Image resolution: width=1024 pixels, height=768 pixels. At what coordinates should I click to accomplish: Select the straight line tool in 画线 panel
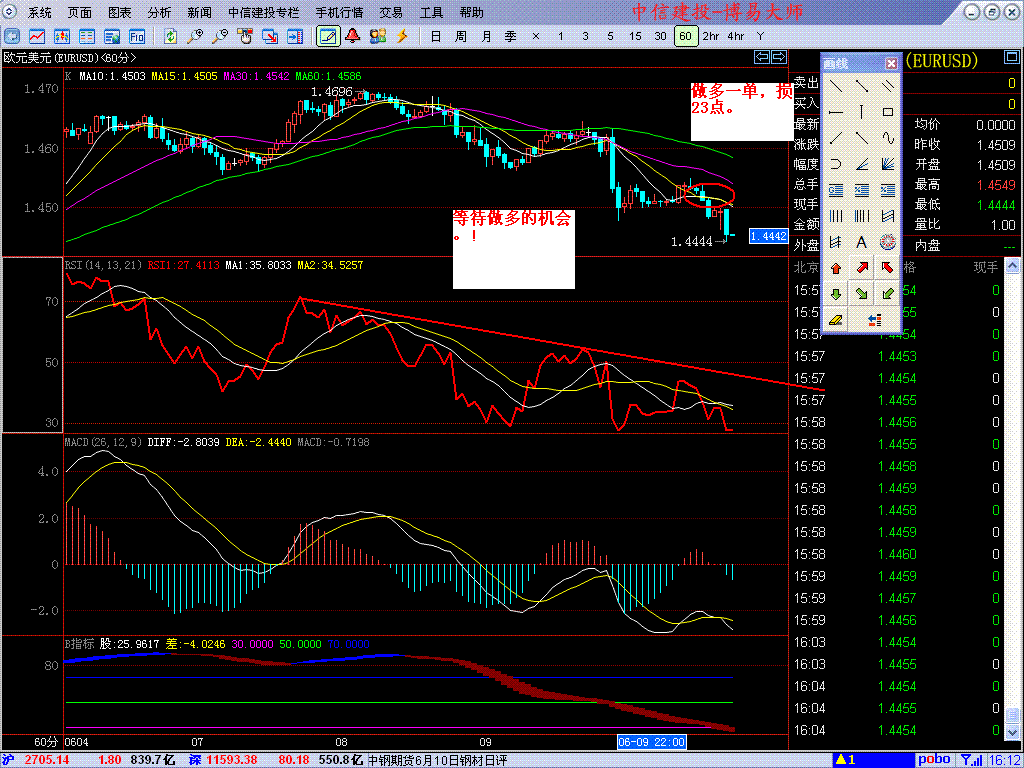[x=836, y=85]
